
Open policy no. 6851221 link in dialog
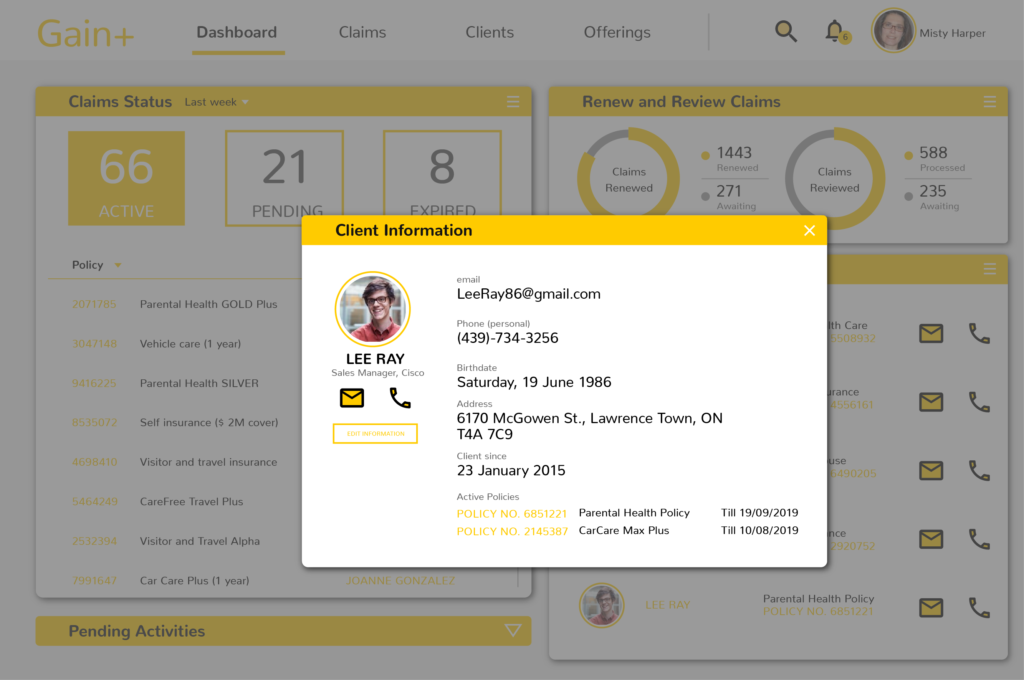point(511,513)
